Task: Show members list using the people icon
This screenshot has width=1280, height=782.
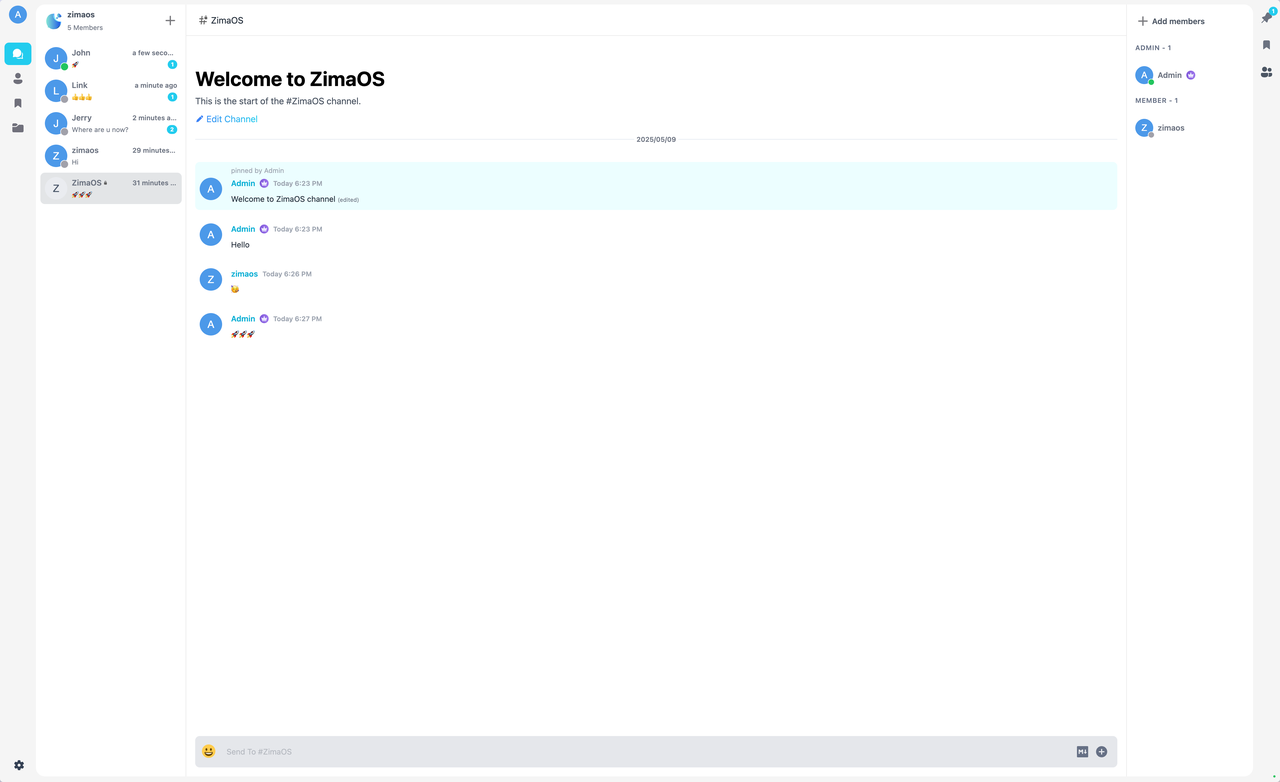Action: click(1264, 72)
